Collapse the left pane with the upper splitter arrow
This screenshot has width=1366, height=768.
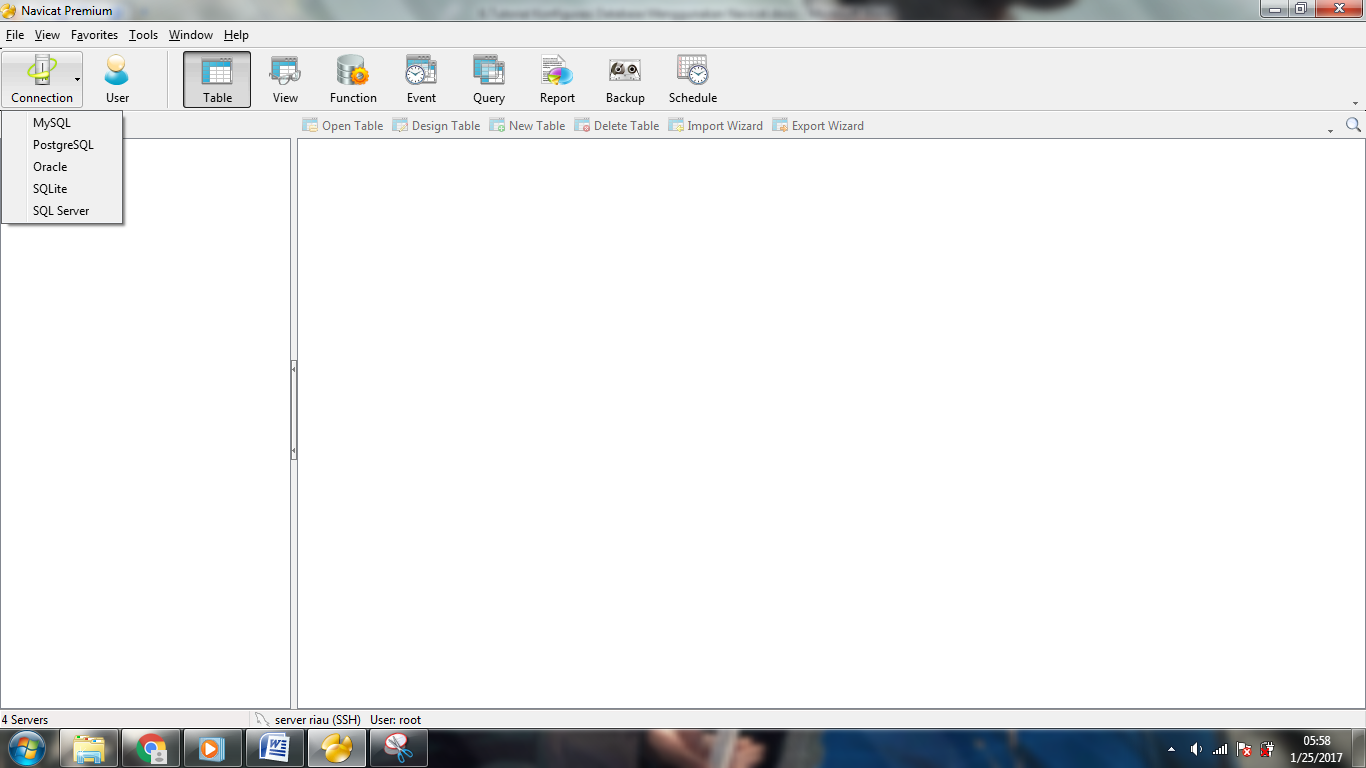pos(294,369)
